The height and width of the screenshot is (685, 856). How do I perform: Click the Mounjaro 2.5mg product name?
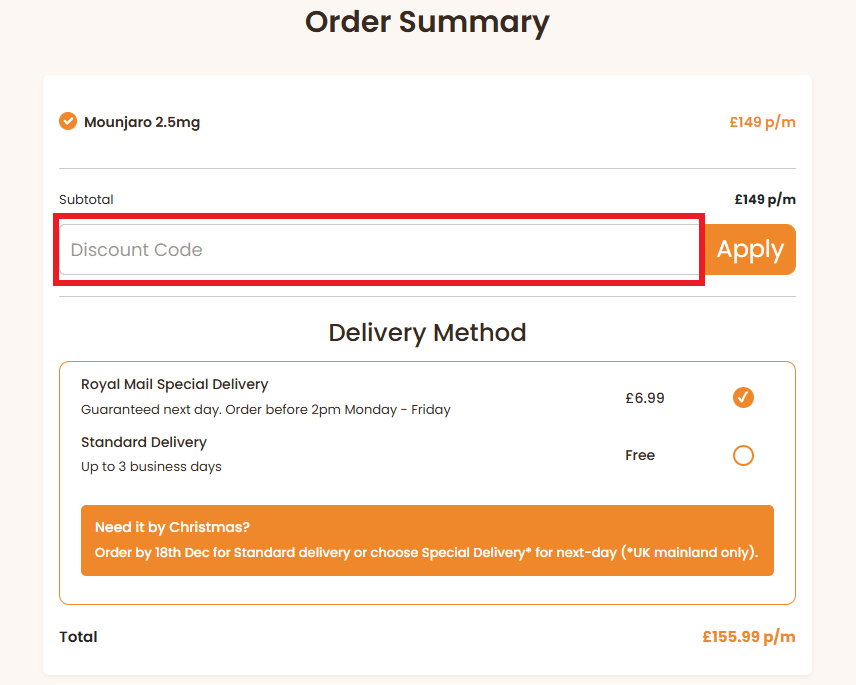[142, 122]
